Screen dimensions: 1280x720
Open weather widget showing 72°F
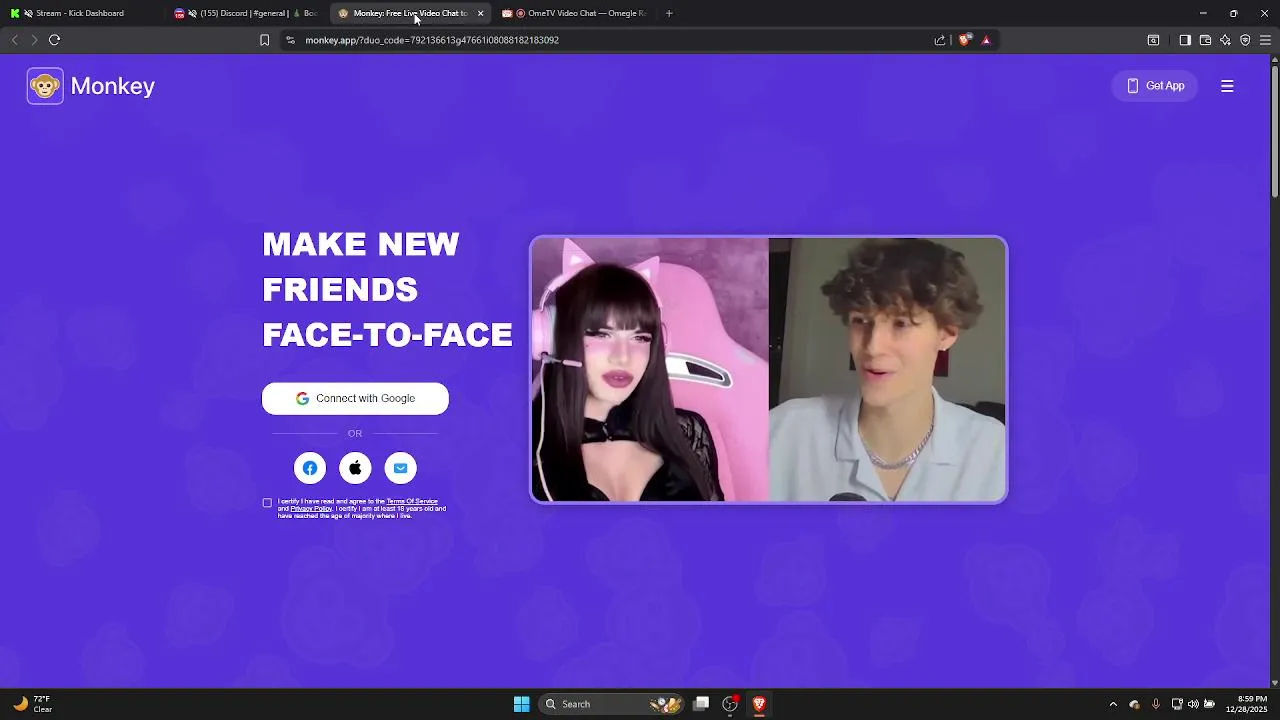pyautogui.click(x=32, y=704)
